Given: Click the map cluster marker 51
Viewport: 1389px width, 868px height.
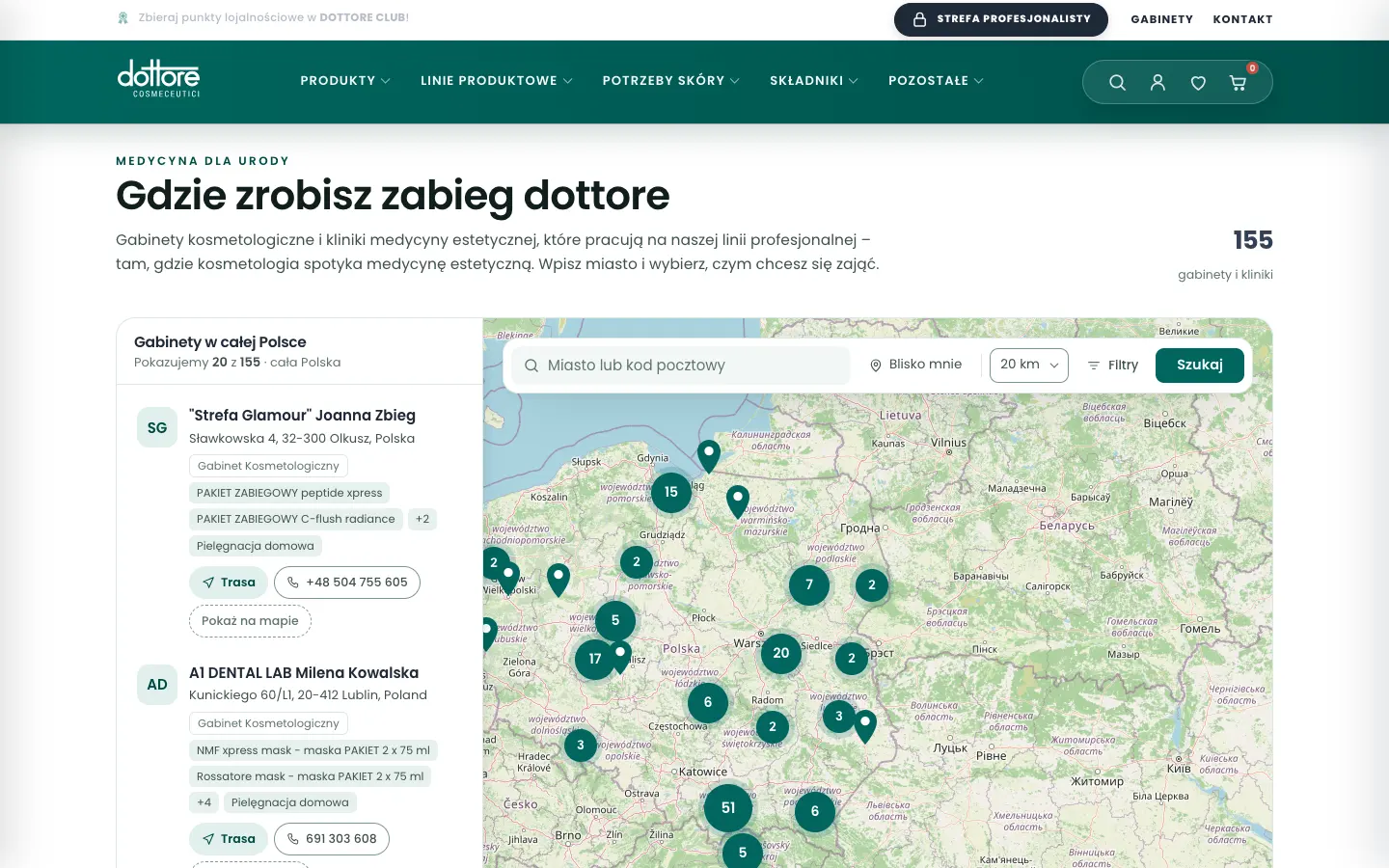Looking at the screenshot, I should click(x=728, y=808).
